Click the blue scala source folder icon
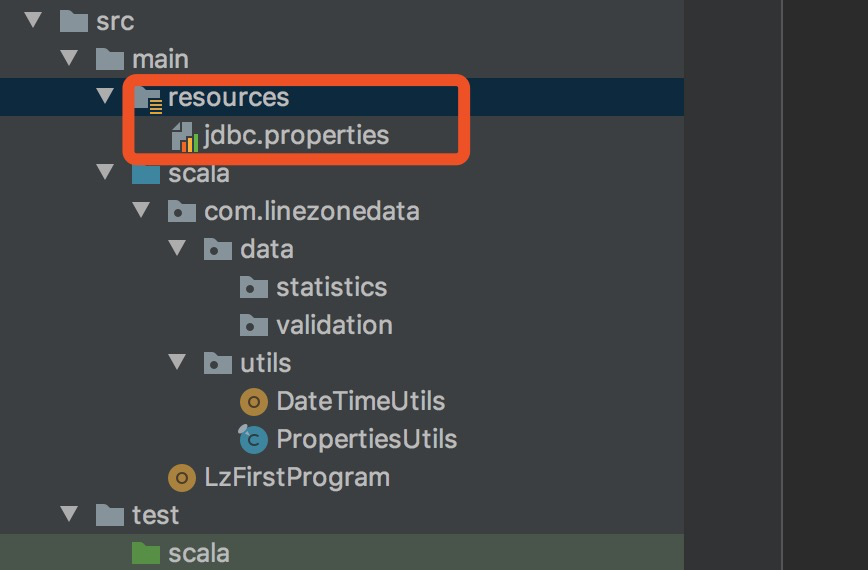The image size is (868, 570). pyautogui.click(x=146, y=173)
